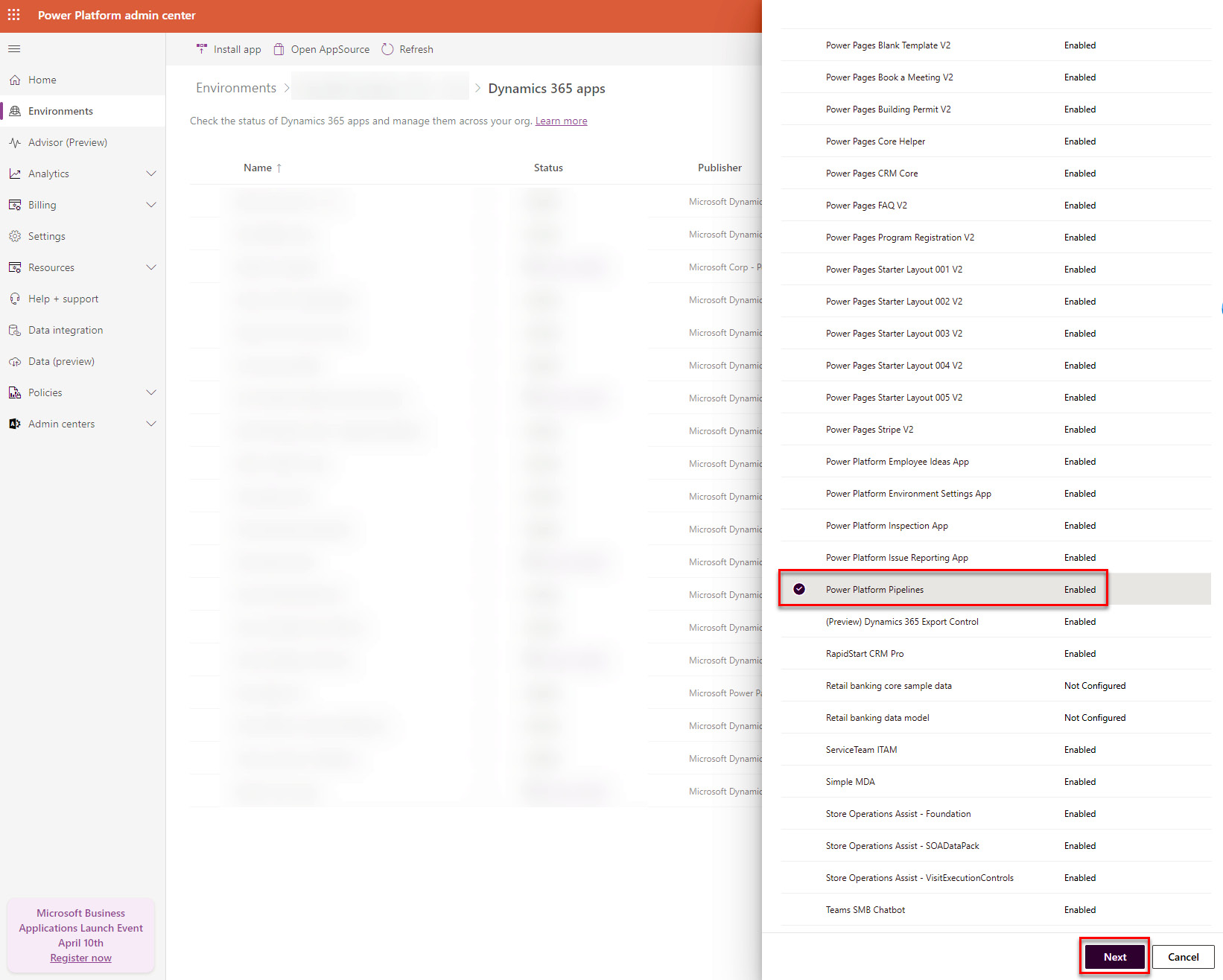Select Power Pages Book a Meeting V2
This screenshot has height=980, width=1223.
click(996, 77)
